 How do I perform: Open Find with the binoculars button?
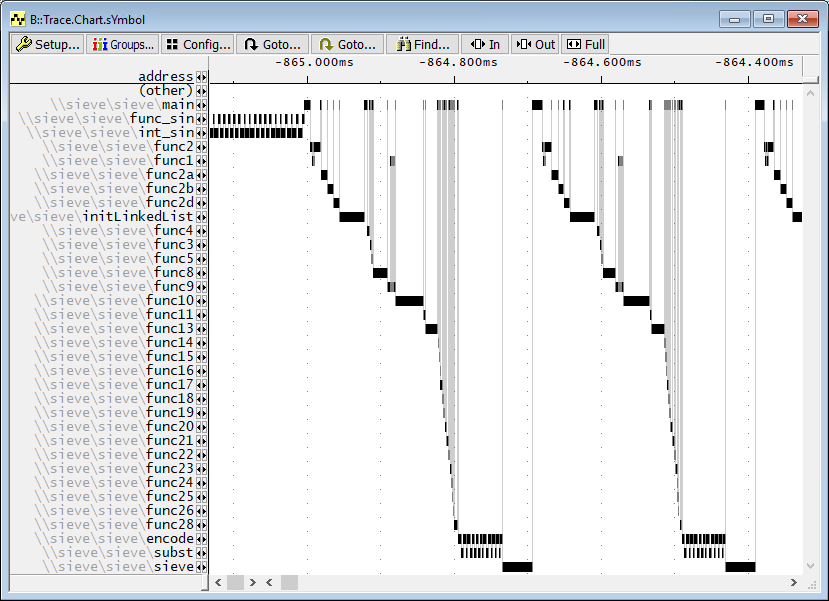422,44
